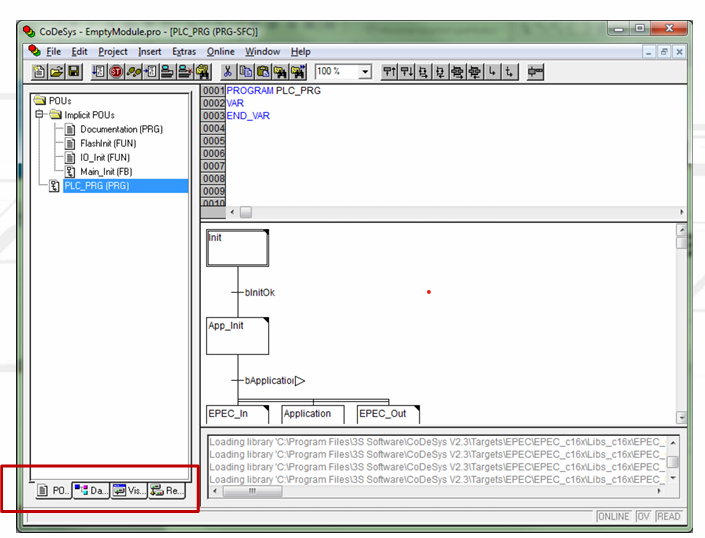Select the Init step box

[237, 248]
